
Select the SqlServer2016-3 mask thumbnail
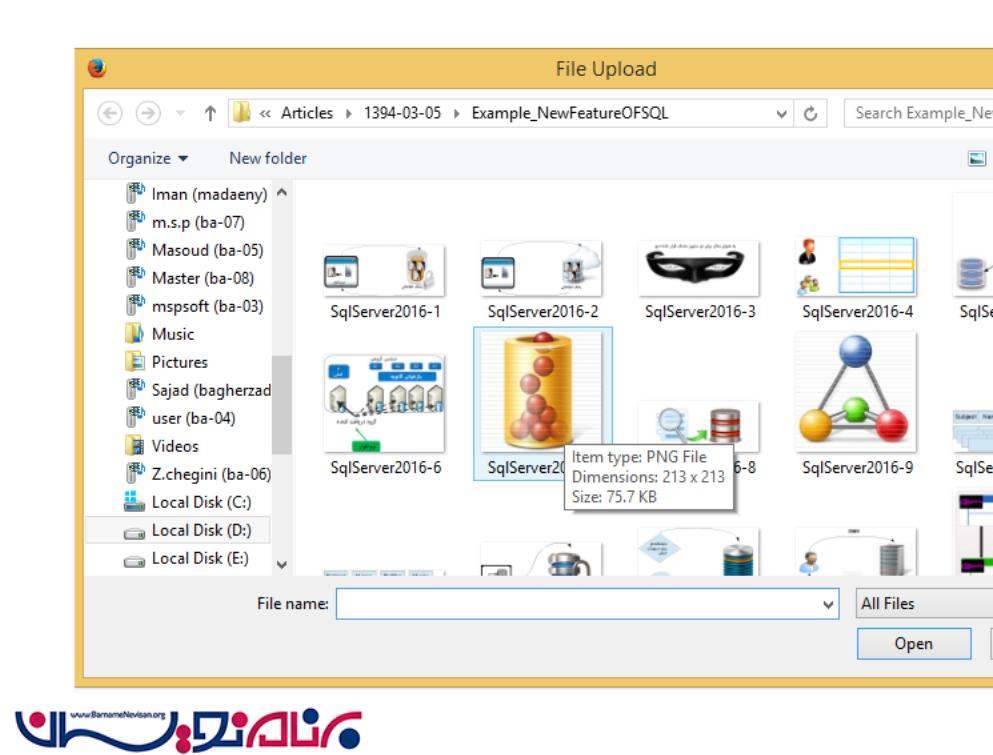[699, 268]
